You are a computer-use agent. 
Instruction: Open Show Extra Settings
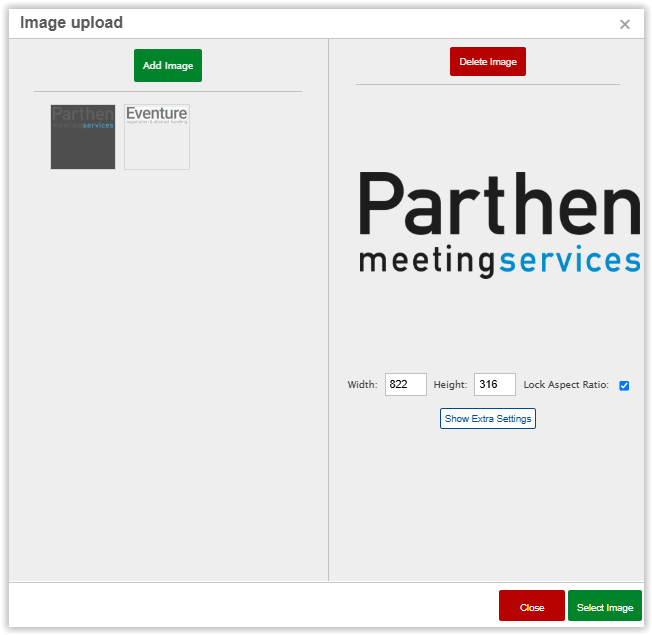tap(487, 418)
